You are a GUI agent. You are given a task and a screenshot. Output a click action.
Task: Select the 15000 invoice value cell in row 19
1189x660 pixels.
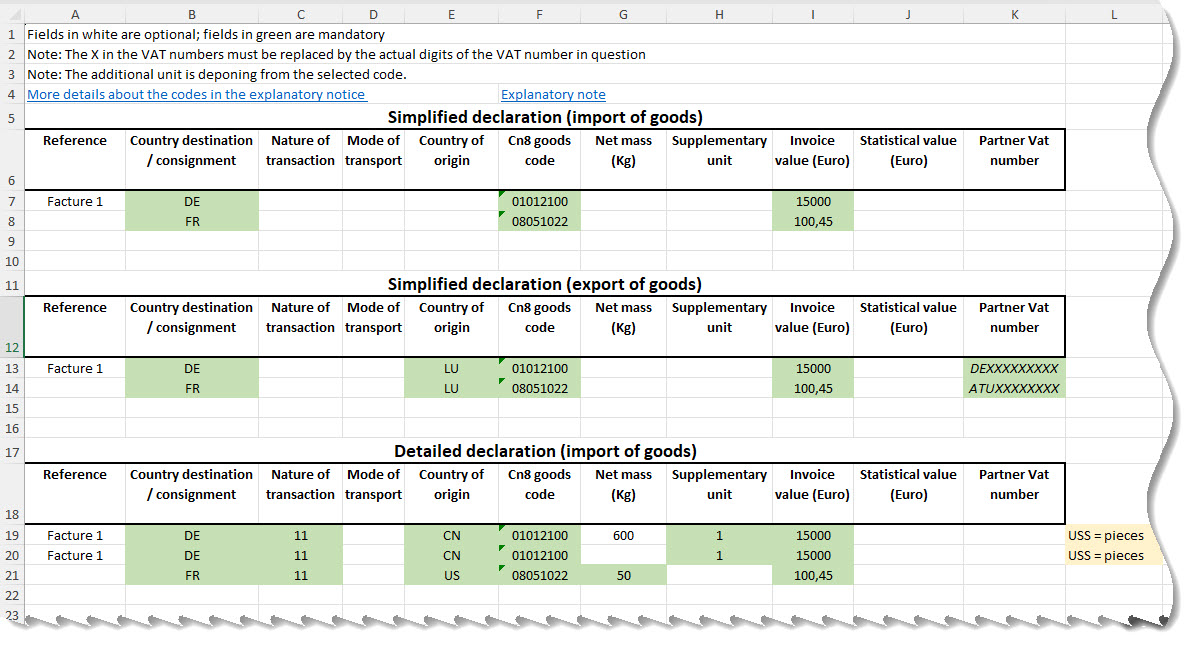812,535
